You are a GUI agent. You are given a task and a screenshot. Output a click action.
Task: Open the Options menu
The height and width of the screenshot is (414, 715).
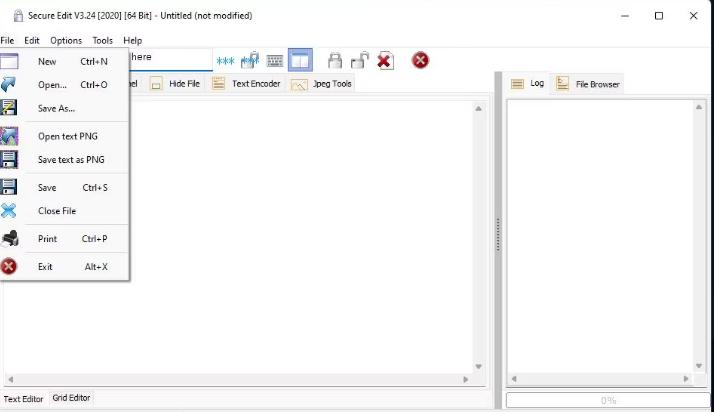[66, 40]
